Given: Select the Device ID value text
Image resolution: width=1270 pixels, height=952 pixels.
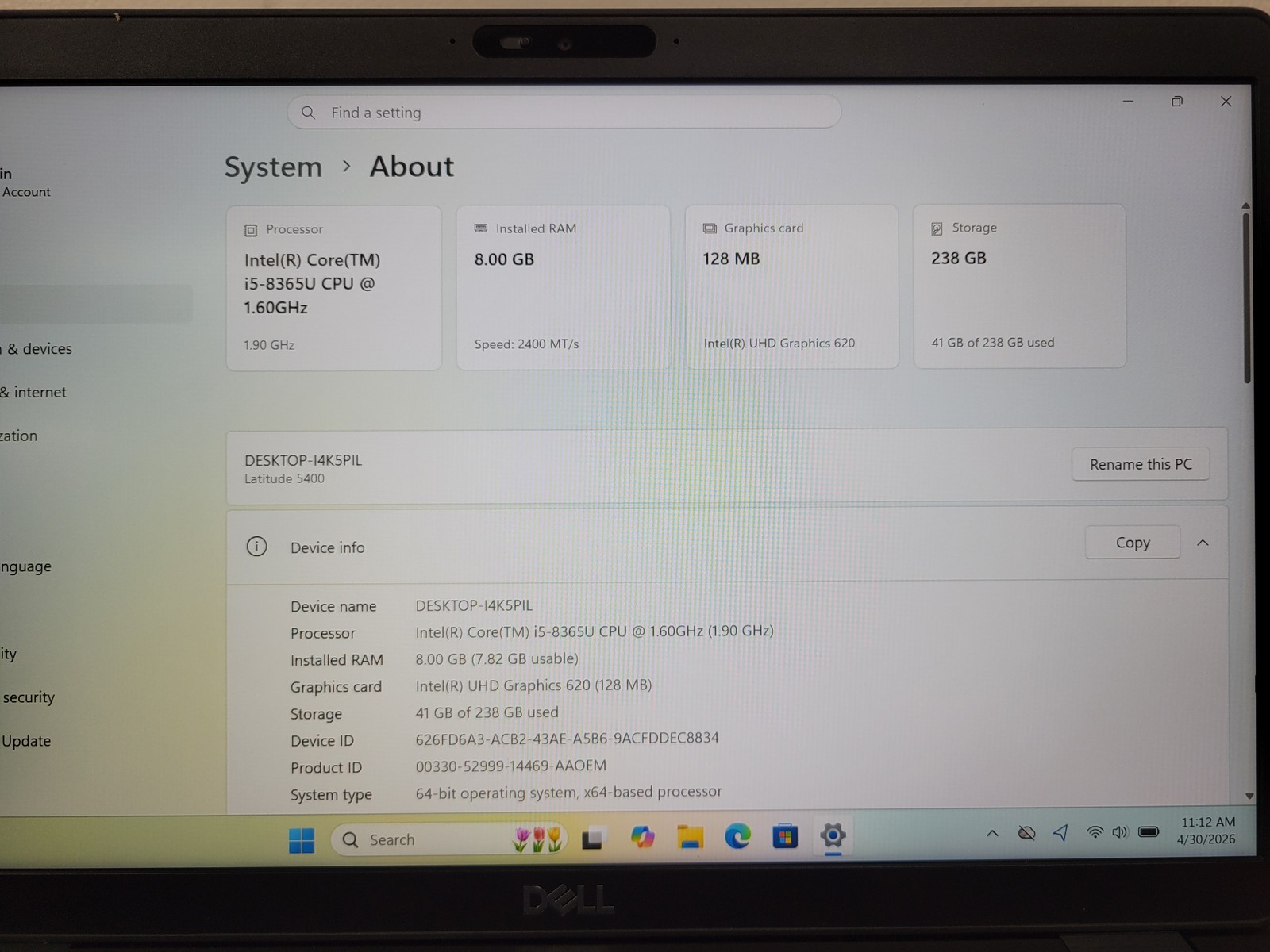Looking at the screenshot, I should (x=567, y=739).
